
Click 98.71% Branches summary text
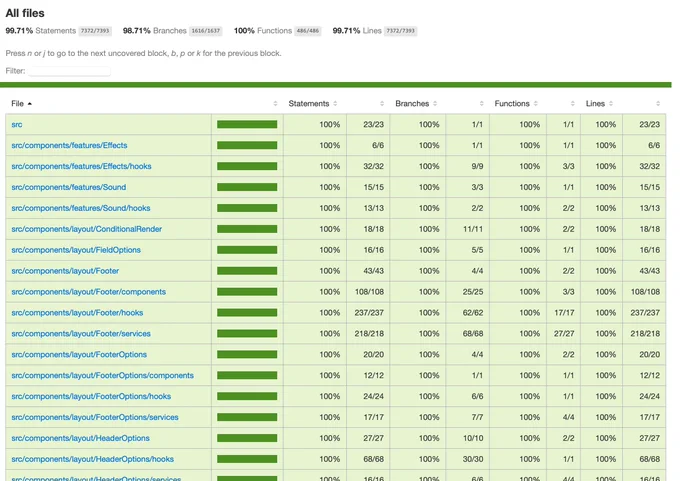pyautogui.click(x=154, y=31)
